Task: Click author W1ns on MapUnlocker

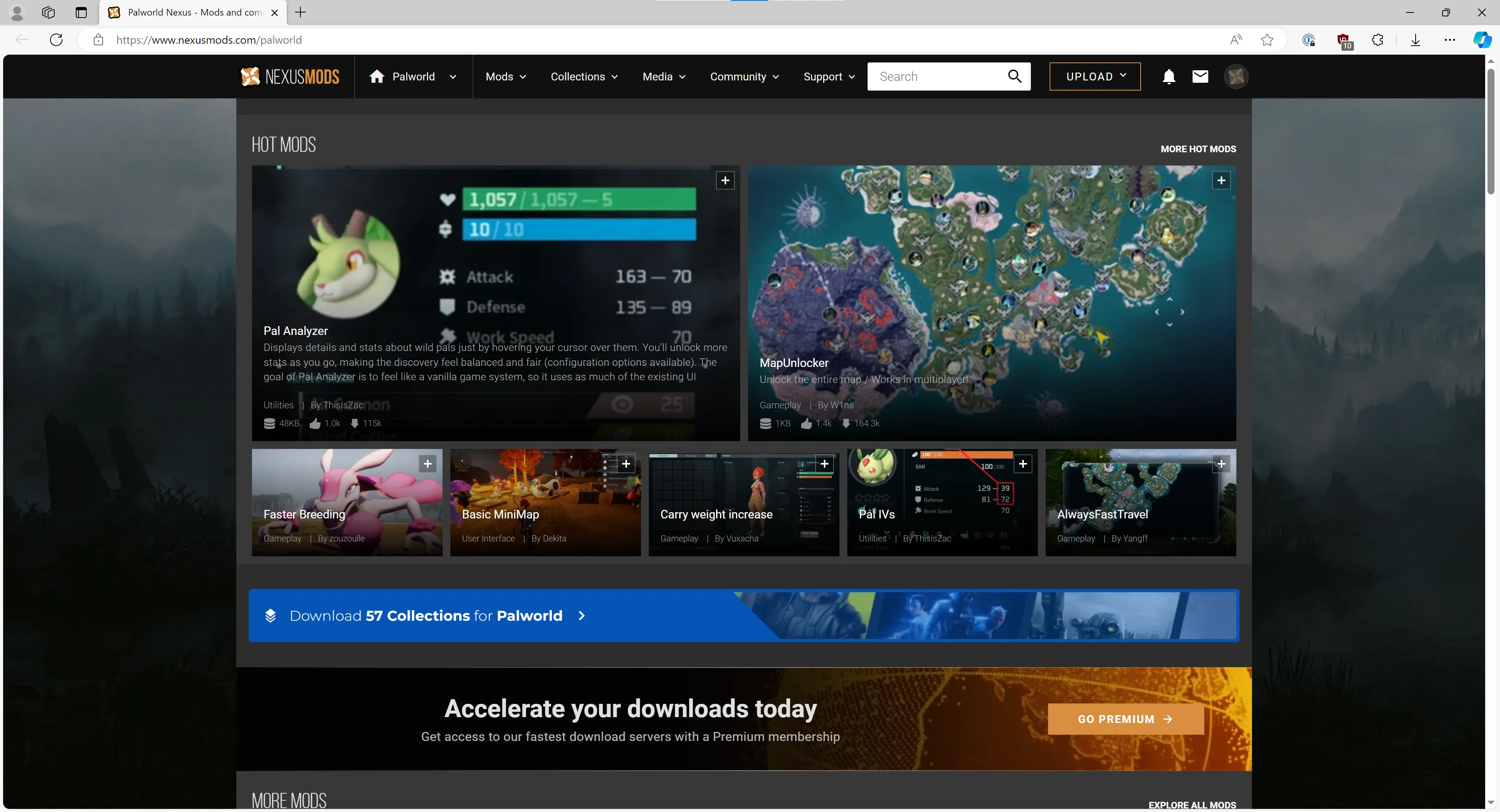Action: point(841,405)
